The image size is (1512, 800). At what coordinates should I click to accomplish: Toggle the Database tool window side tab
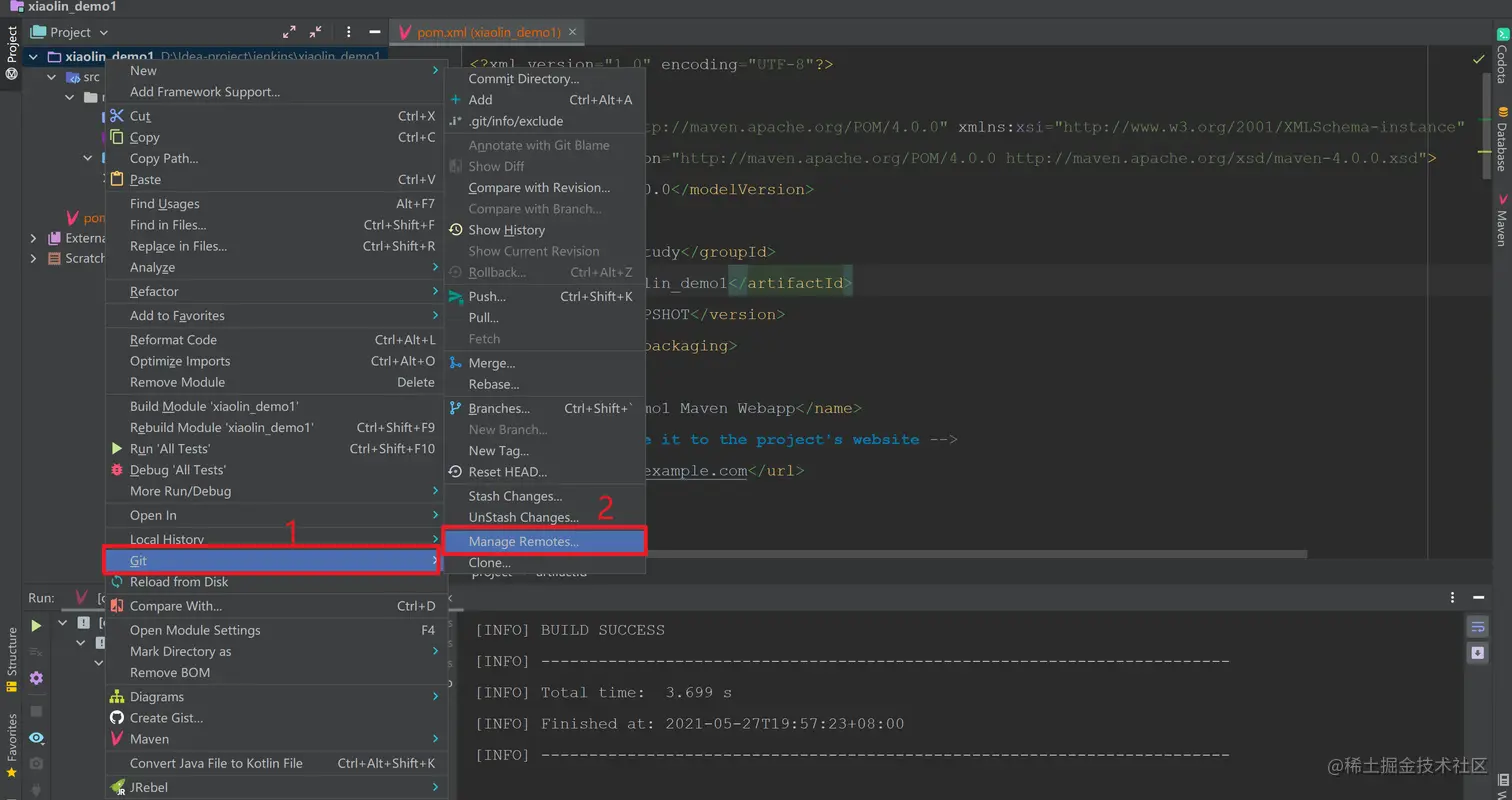pos(1501,139)
